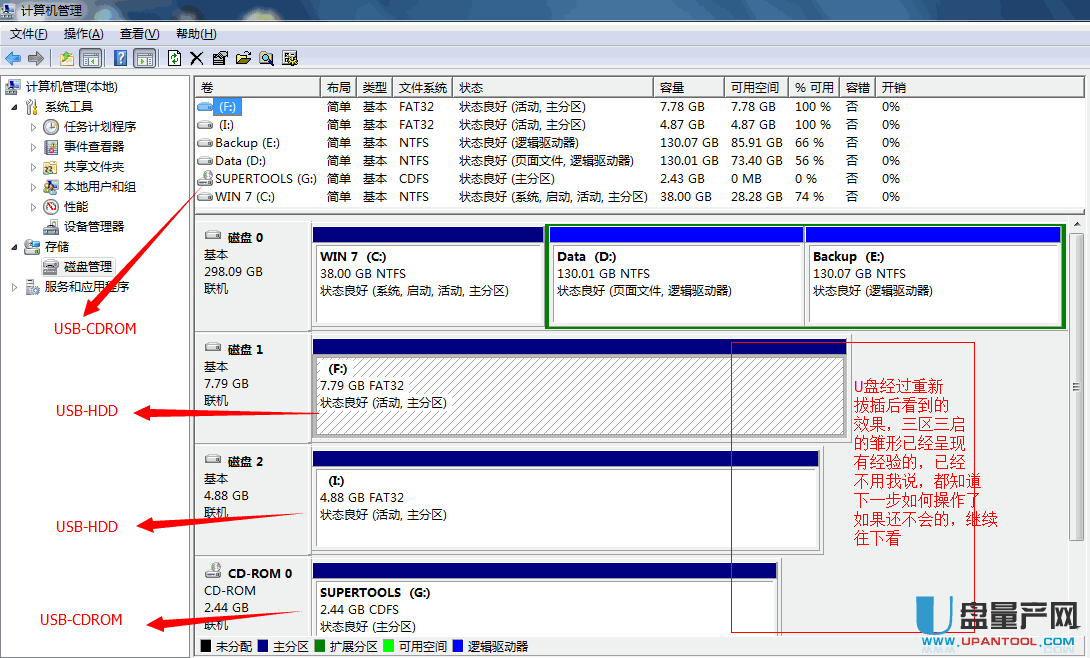
Task: Open Help via blue question mark icon
Action: [x=120, y=58]
